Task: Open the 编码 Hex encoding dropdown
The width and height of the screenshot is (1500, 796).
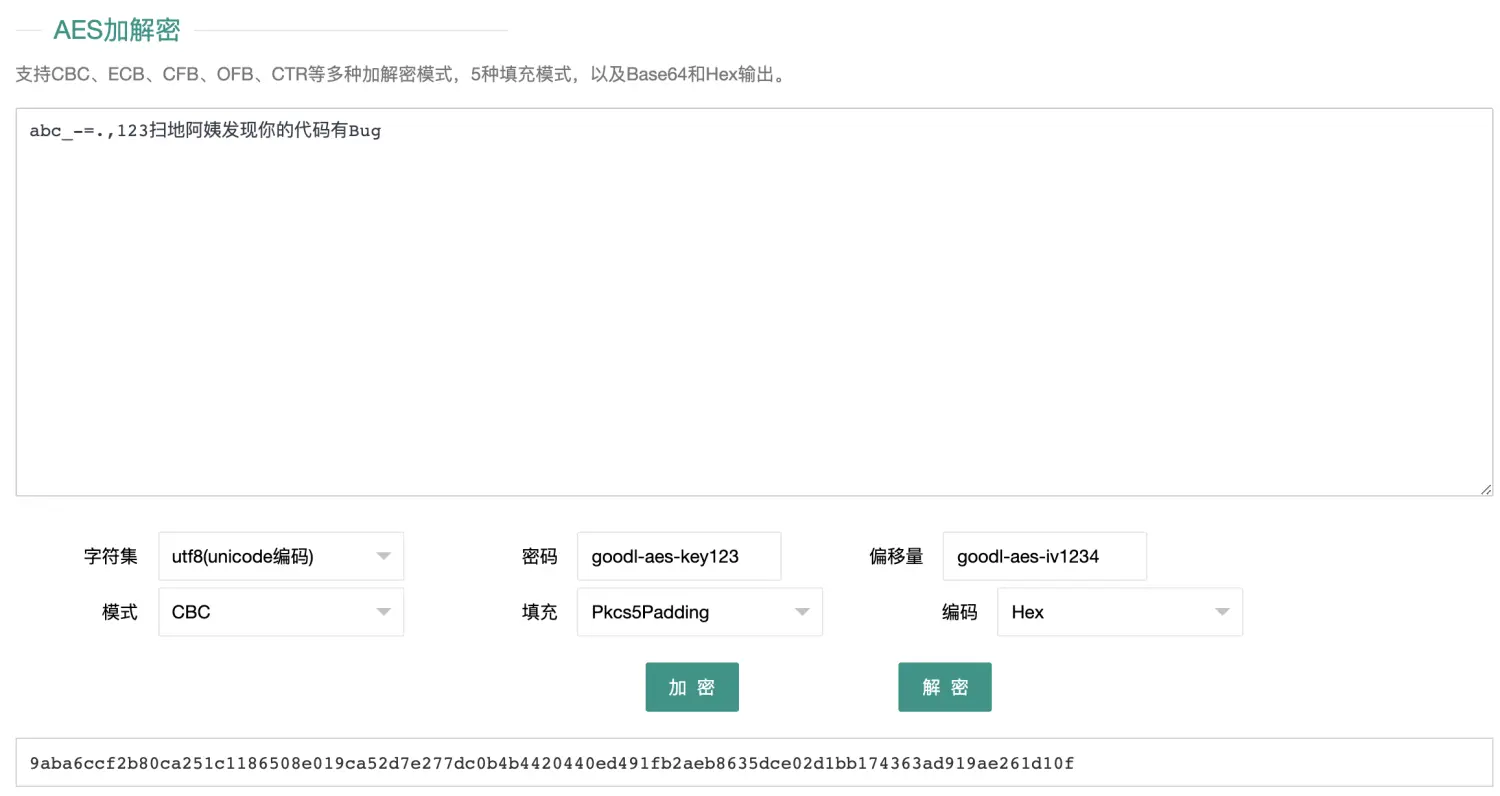Action: point(1120,612)
